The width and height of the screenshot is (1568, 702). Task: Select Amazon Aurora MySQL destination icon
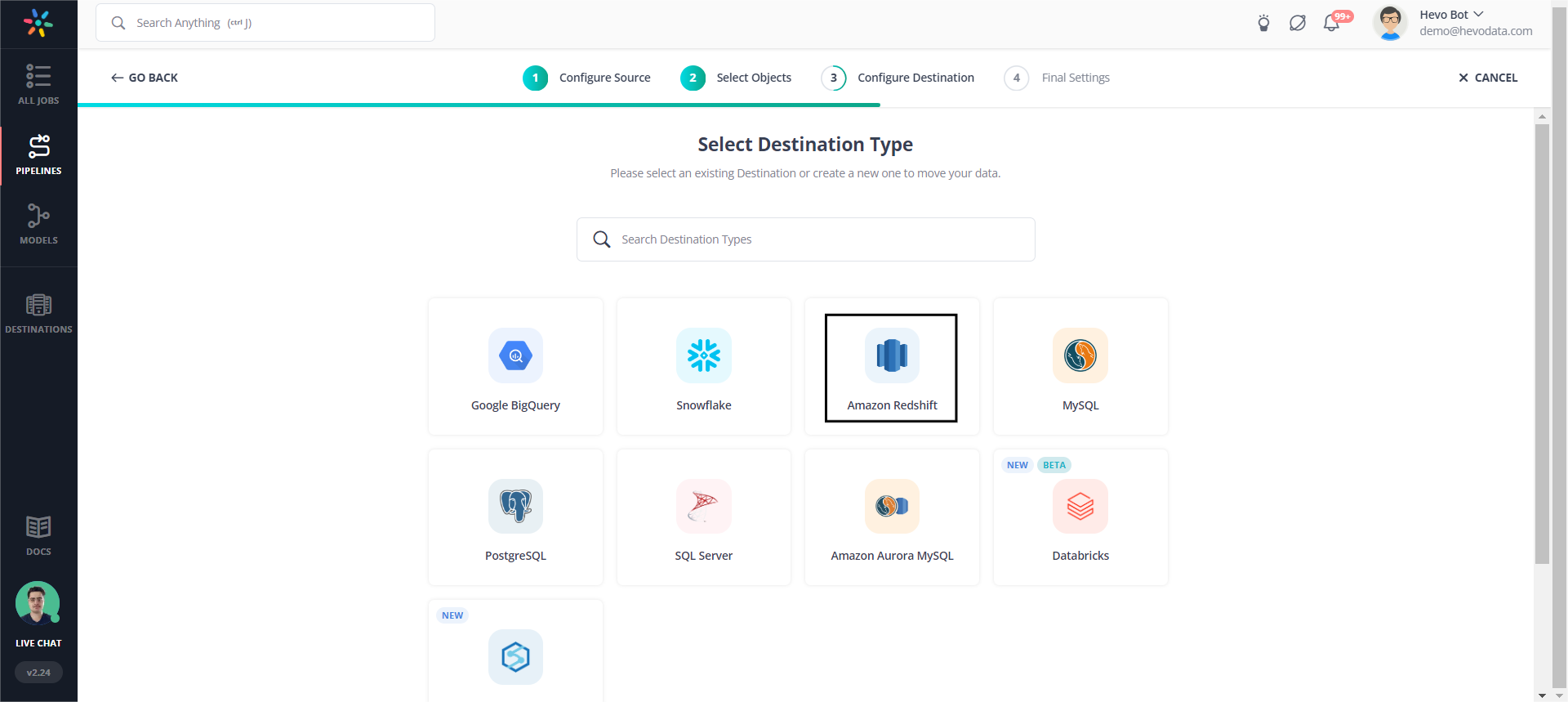pyautogui.click(x=892, y=506)
